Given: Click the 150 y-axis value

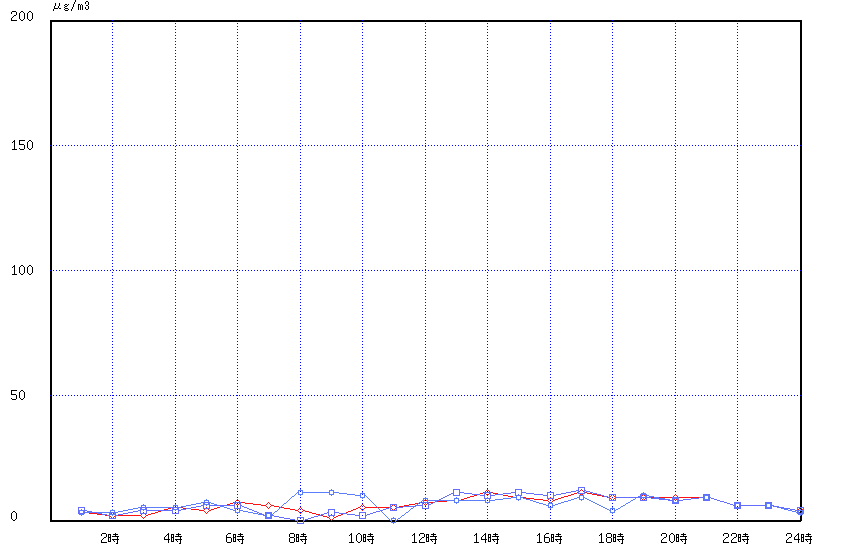Looking at the screenshot, I should [x=22, y=145].
